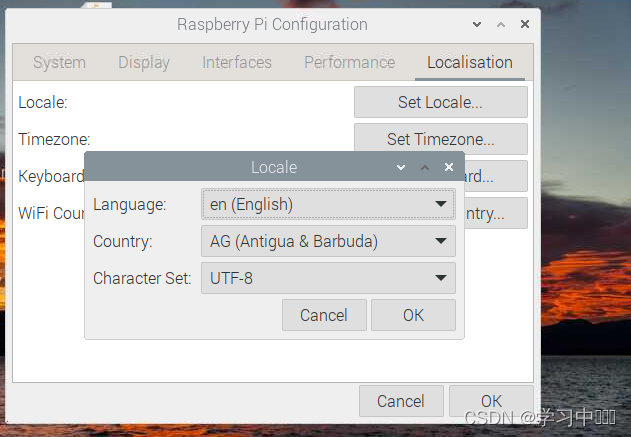Click the Set Locale... button
The height and width of the screenshot is (437, 631).
coord(441,102)
